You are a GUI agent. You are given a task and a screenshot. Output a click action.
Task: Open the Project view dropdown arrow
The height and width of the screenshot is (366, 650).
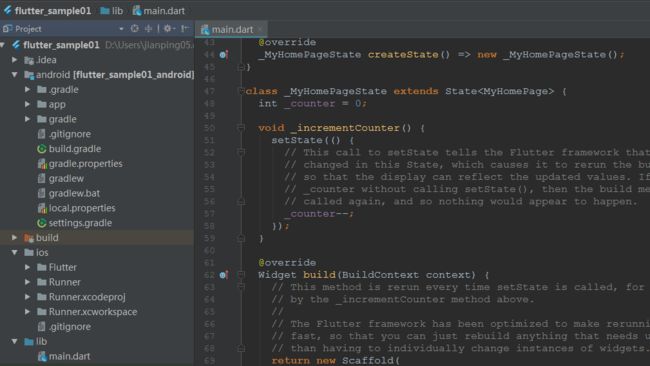click(x=121, y=29)
